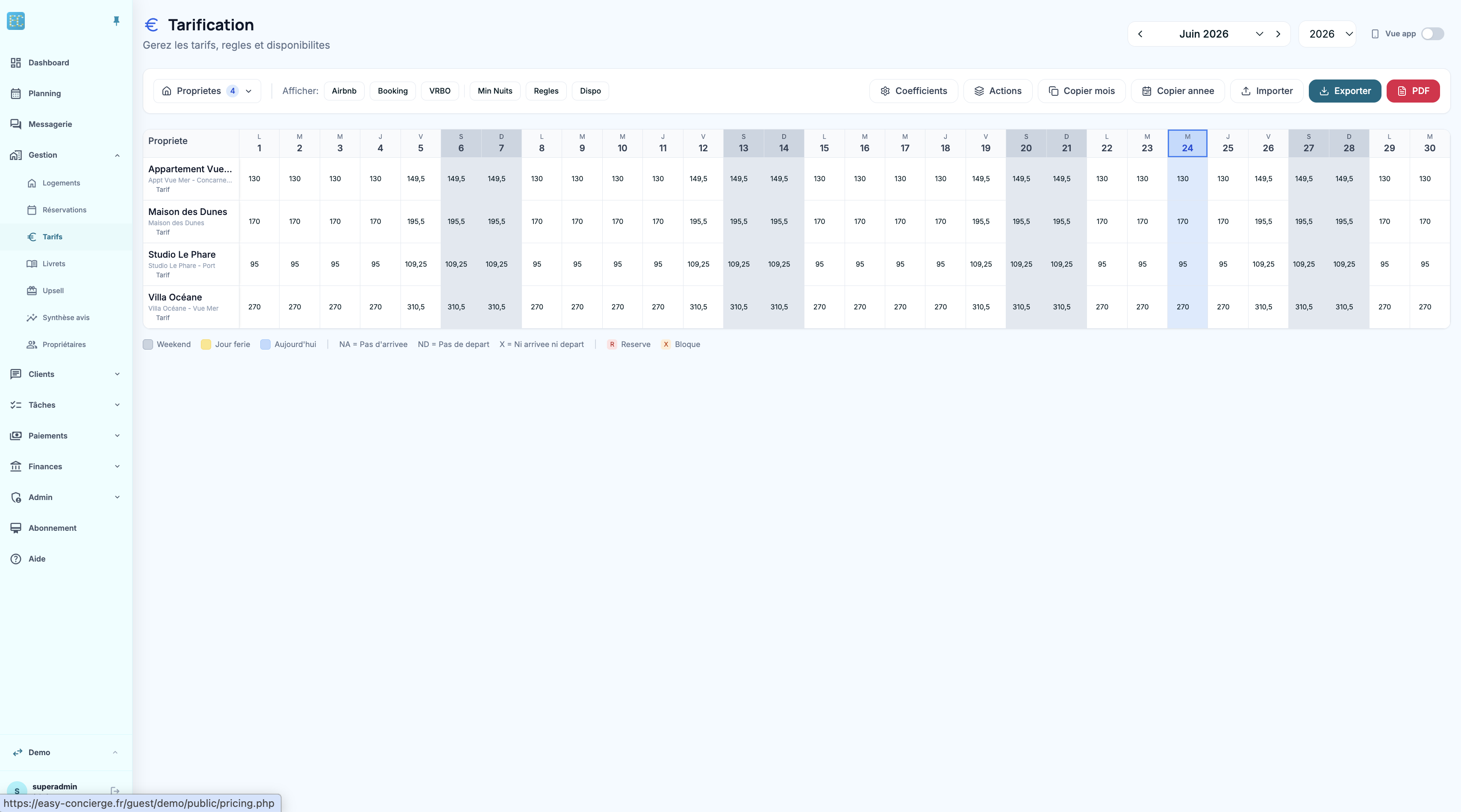
Task: Toggle the Vue app switch
Action: (x=1433, y=34)
